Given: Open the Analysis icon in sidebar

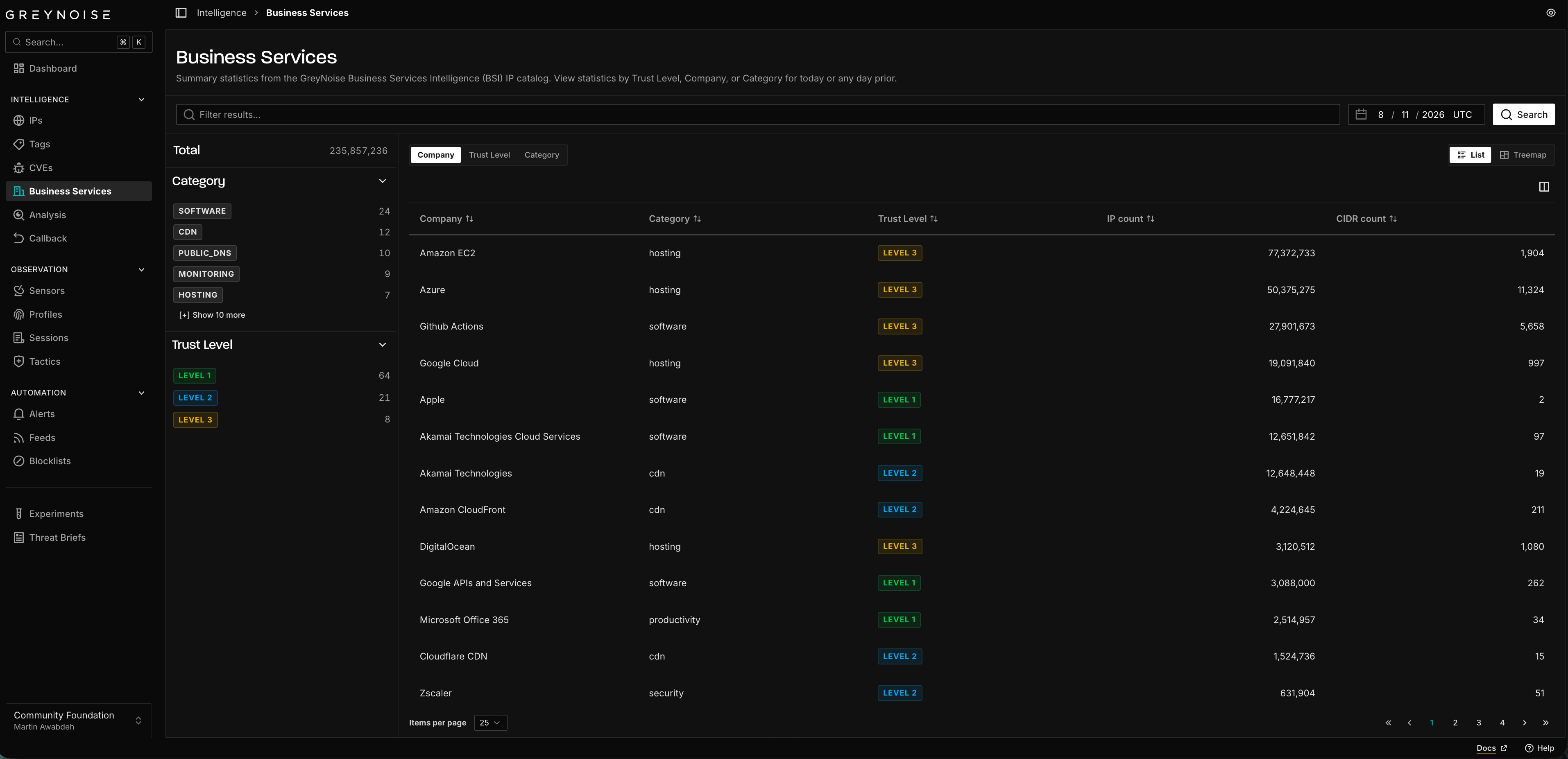Looking at the screenshot, I should (19, 215).
